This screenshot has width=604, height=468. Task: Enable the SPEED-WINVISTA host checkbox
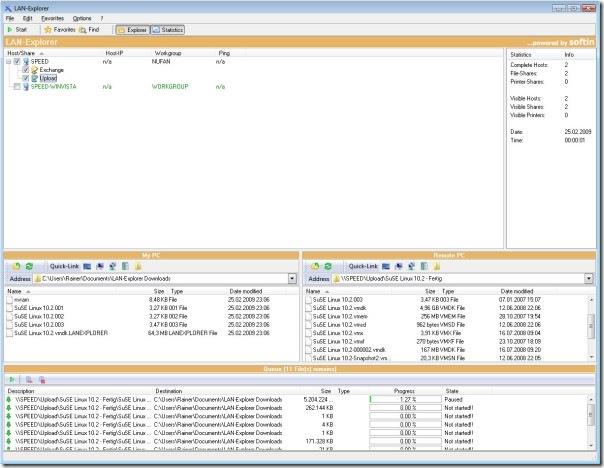point(17,87)
